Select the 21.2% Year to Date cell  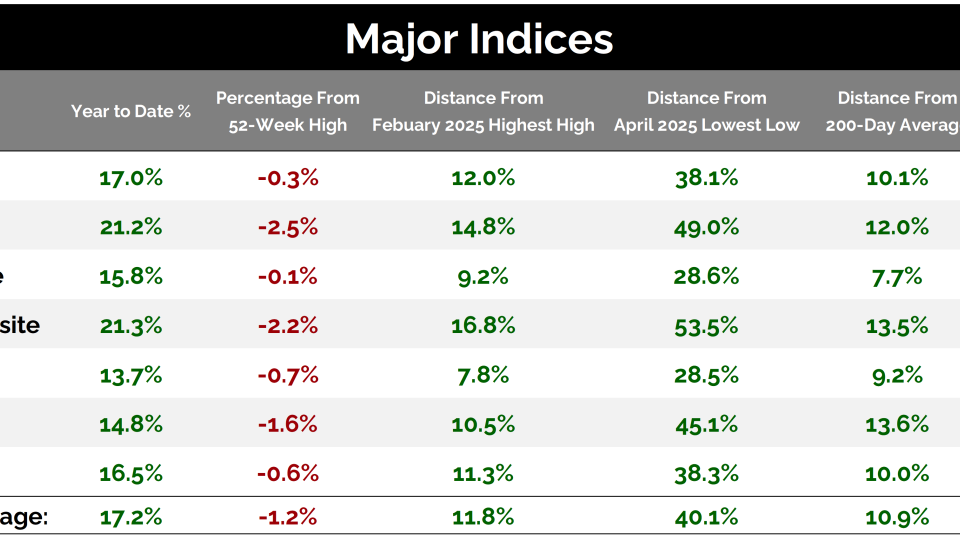(x=131, y=227)
